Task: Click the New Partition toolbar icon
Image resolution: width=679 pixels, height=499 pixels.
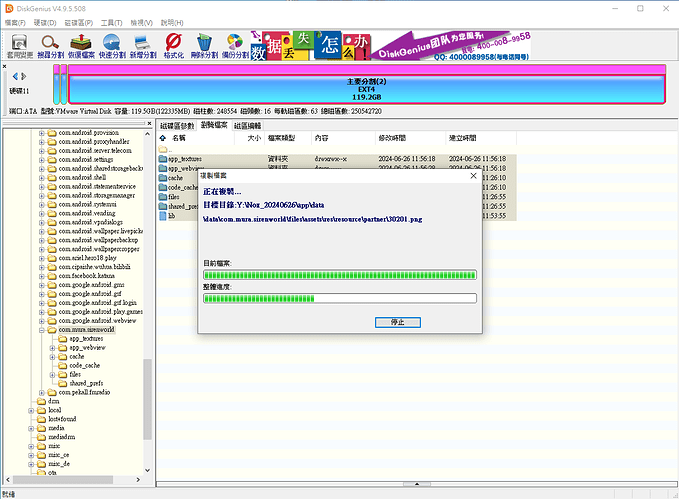Action: click(142, 43)
